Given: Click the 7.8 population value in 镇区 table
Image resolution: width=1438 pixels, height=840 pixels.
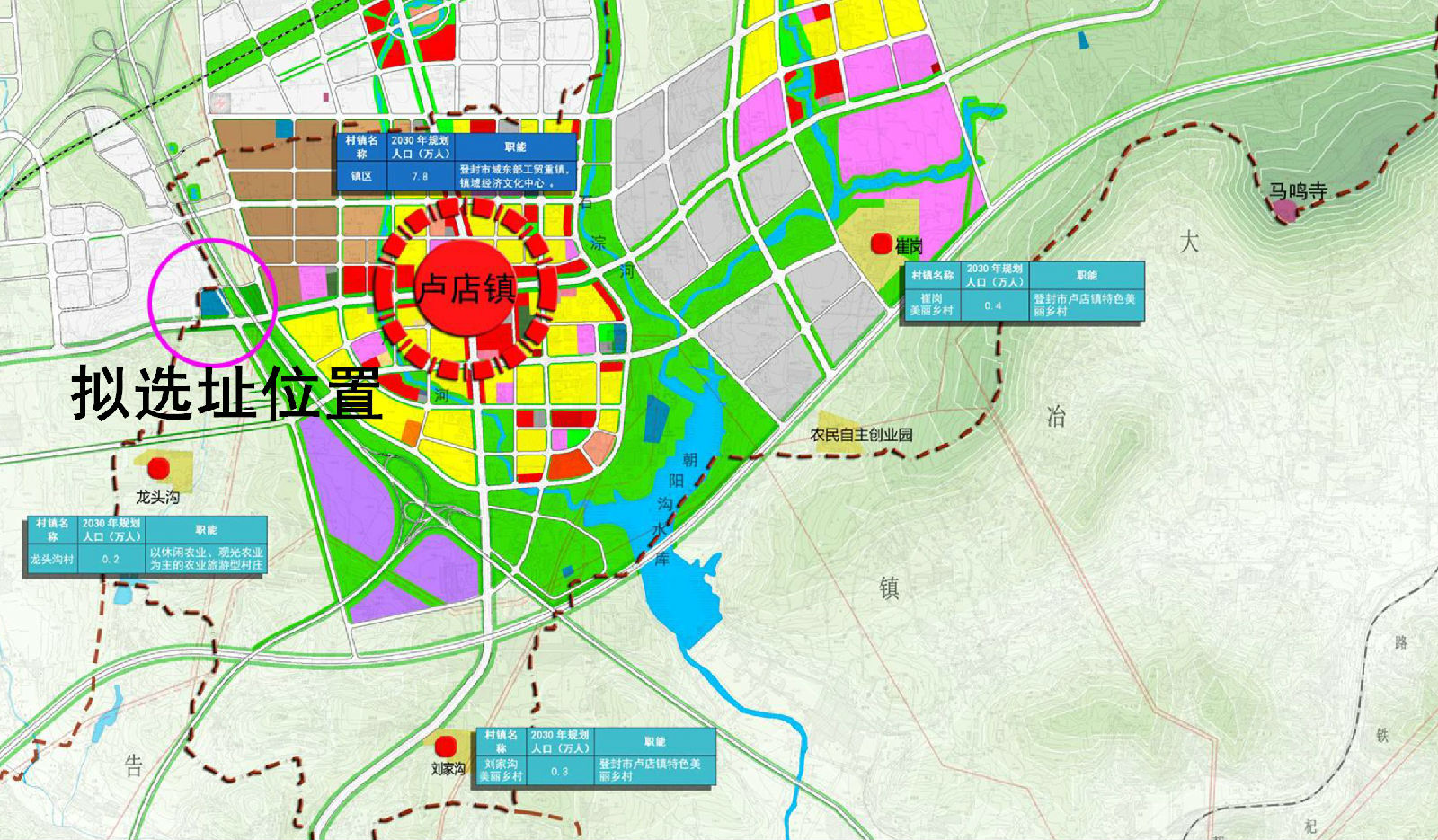Looking at the screenshot, I should [420, 177].
